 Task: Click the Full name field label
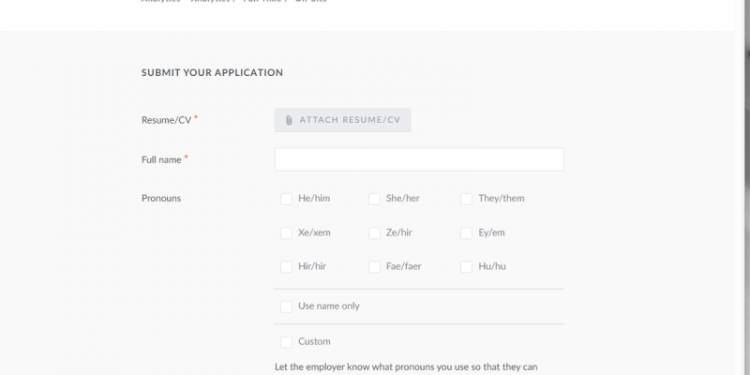click(x=161, y=160)
